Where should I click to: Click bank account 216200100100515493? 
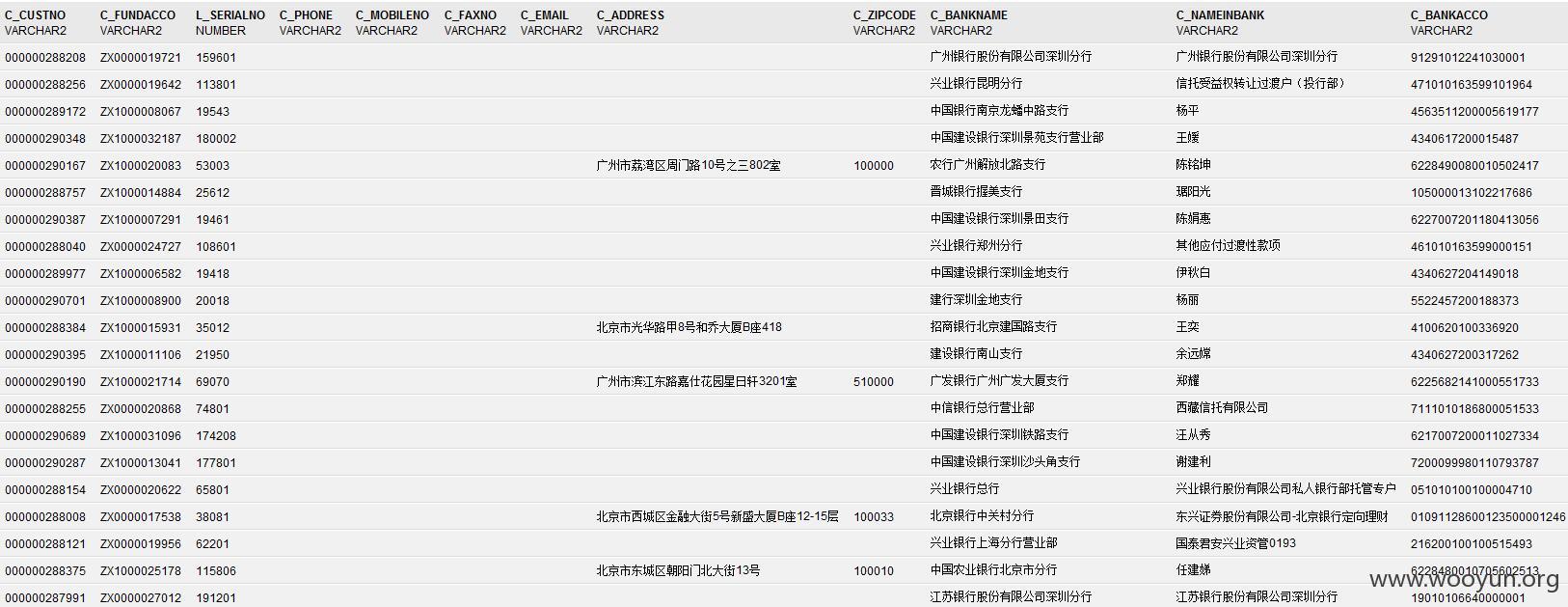(1472, 544)
